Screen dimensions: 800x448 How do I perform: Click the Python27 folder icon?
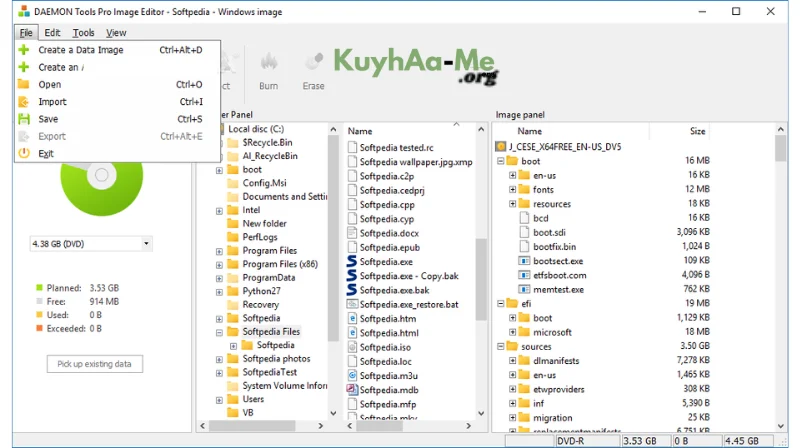click(233, 291)
